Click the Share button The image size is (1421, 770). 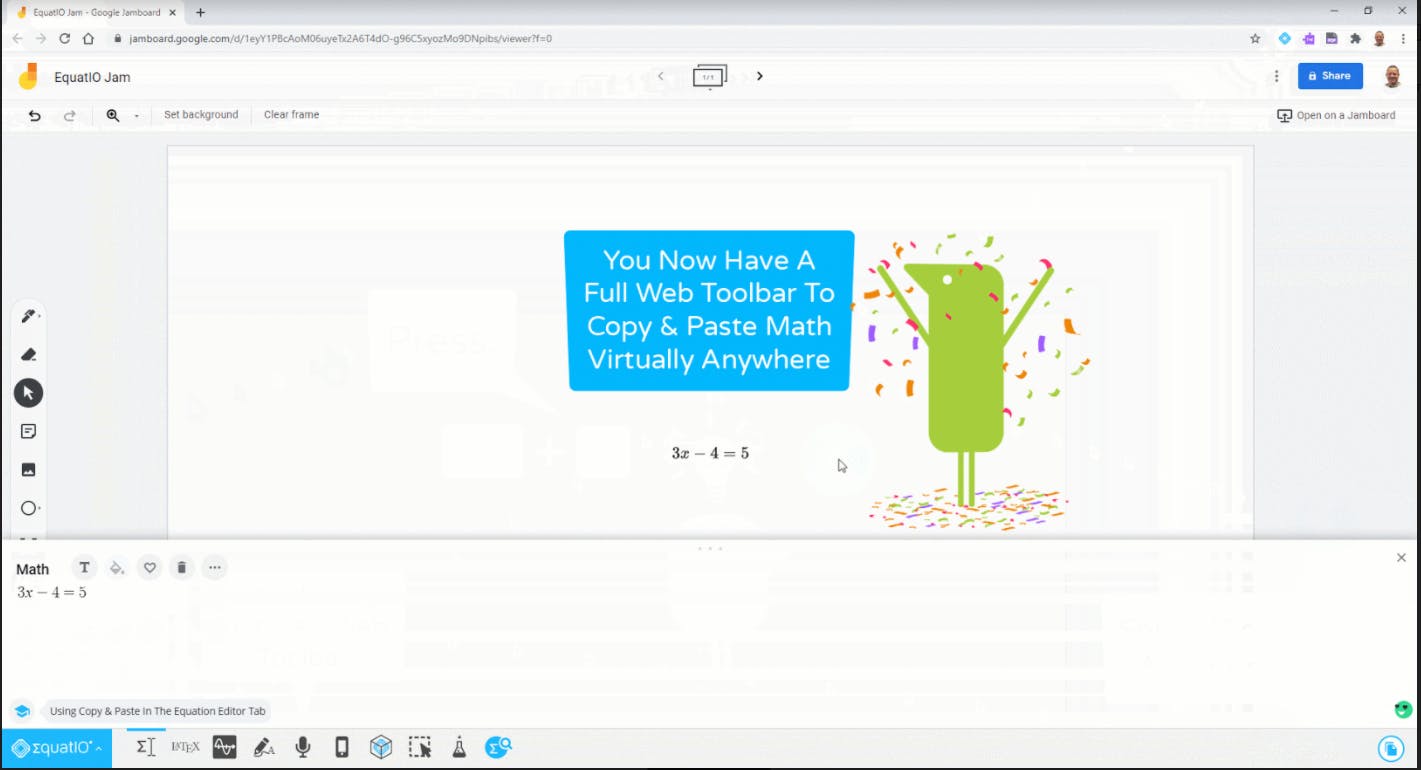coord(1330,75)
